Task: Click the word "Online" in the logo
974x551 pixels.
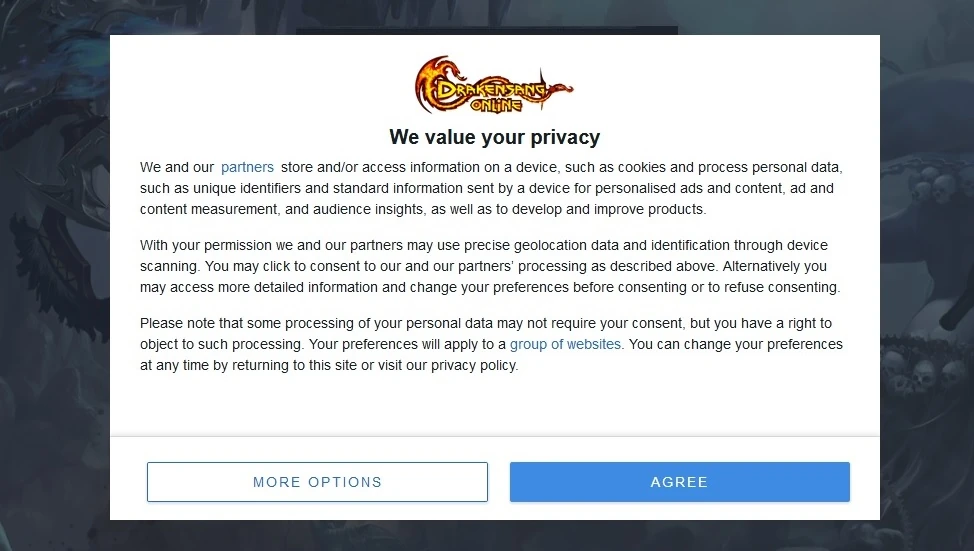Action: pos(496,103)
